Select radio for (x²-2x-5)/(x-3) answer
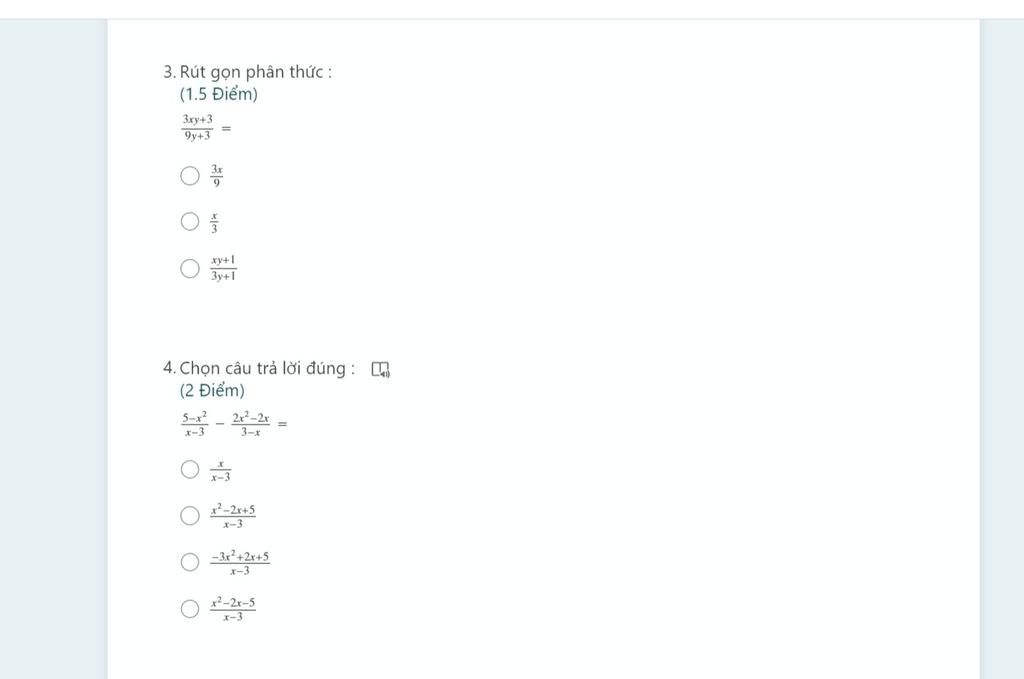 pos(190,609)
